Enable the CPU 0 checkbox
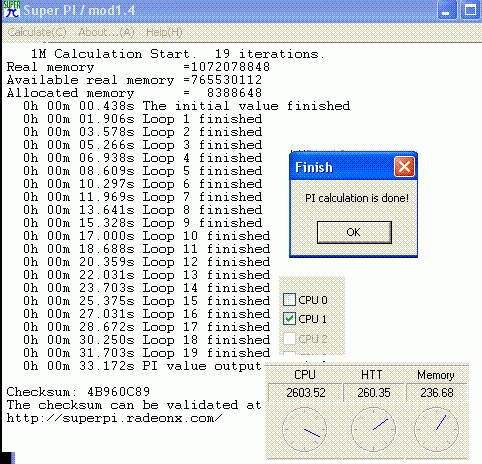The height and width of the screenshot is (464, 482). tap(289, 300)
